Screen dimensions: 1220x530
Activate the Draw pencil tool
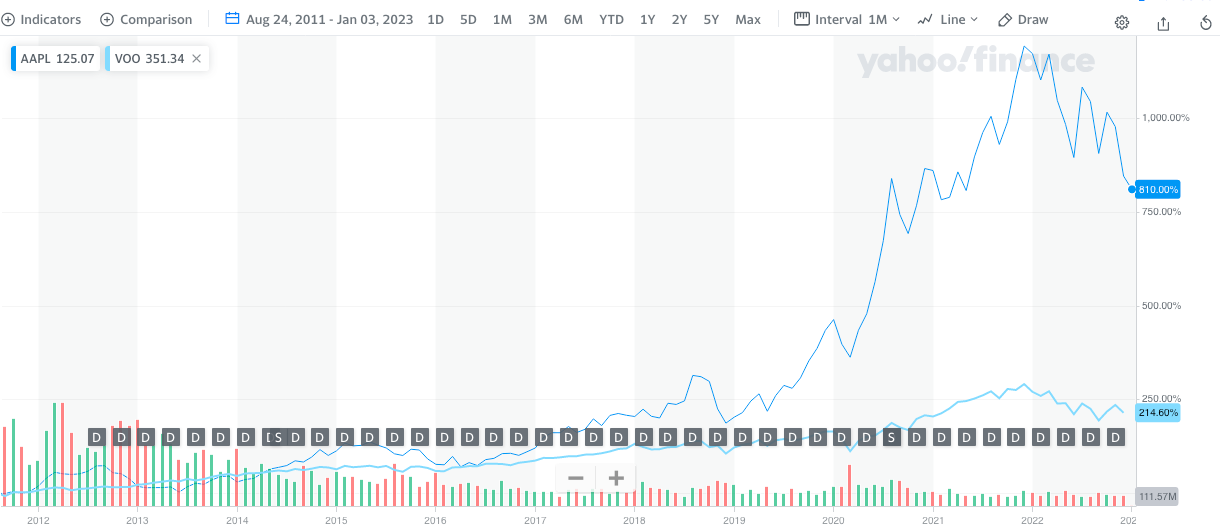pyautogui.click(x=1023, y=19)
